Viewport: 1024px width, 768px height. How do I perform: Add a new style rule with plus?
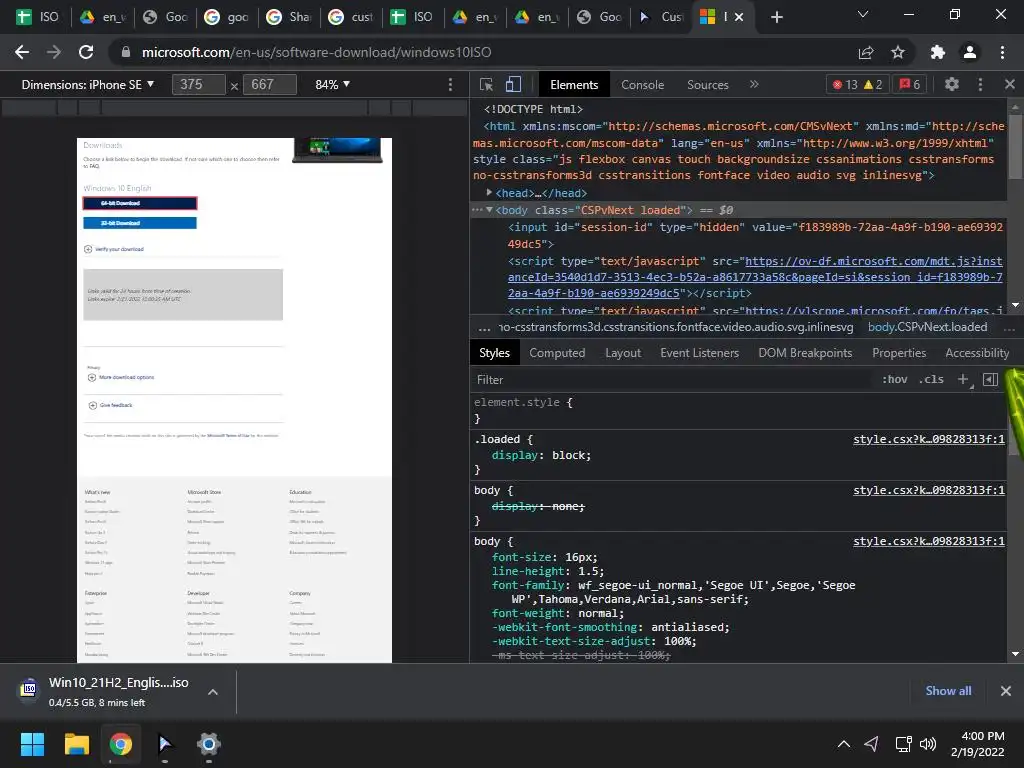[963, 379]
